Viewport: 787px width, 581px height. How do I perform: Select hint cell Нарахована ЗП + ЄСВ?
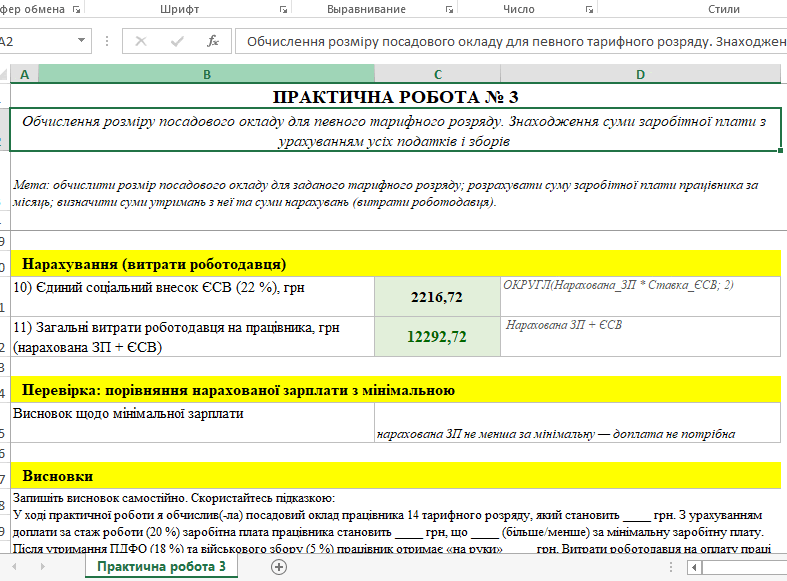(640, 337)
